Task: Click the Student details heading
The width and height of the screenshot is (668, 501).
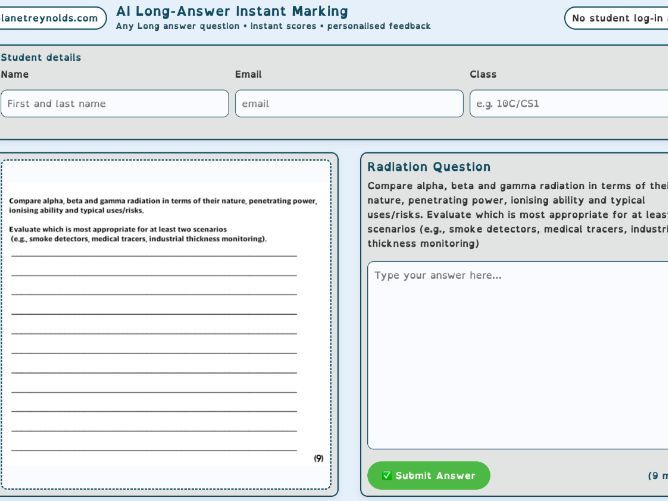Action: pyautogui.click(x=41, y=58)
